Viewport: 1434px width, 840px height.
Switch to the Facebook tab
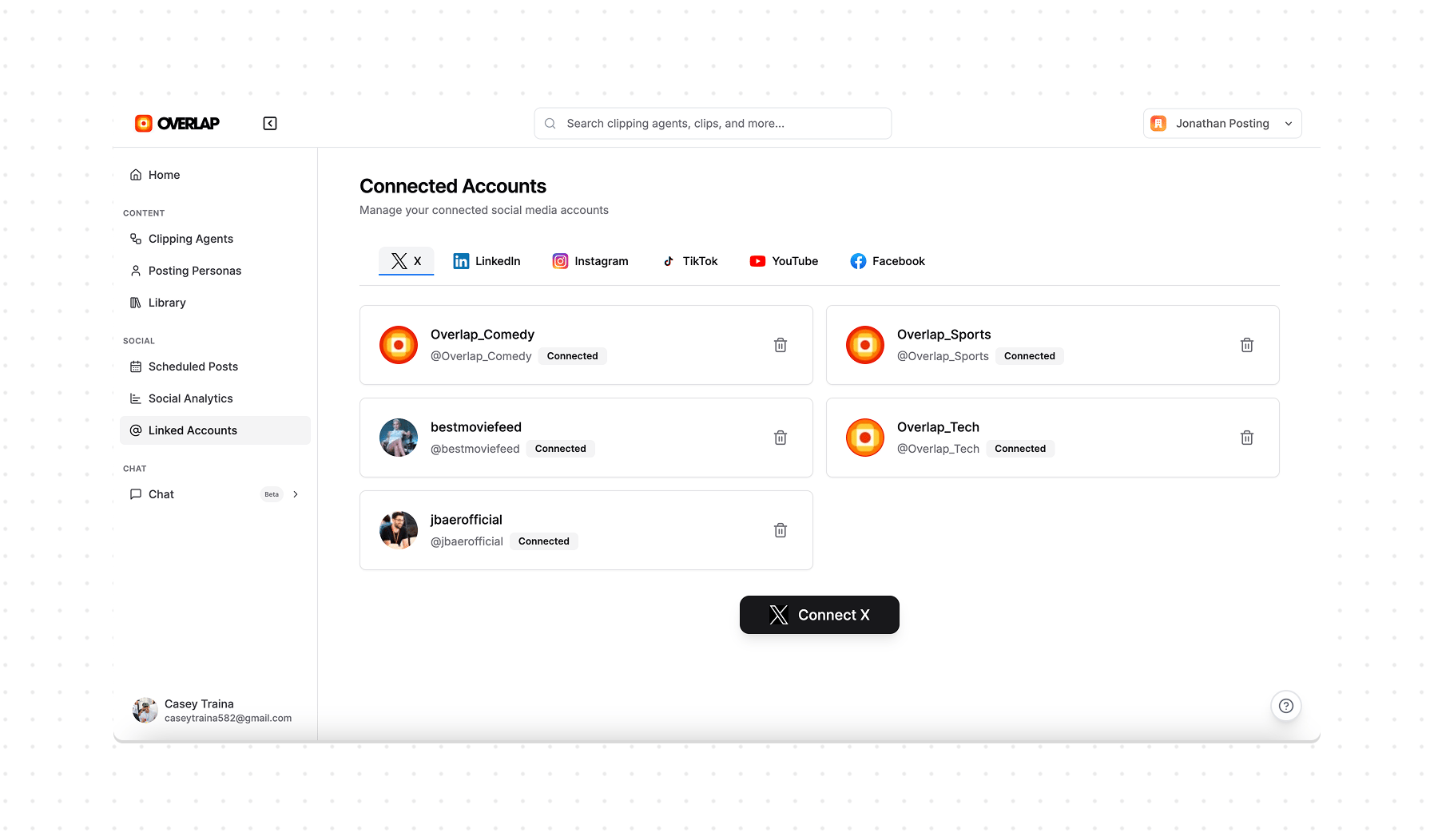tap(888, 261)
